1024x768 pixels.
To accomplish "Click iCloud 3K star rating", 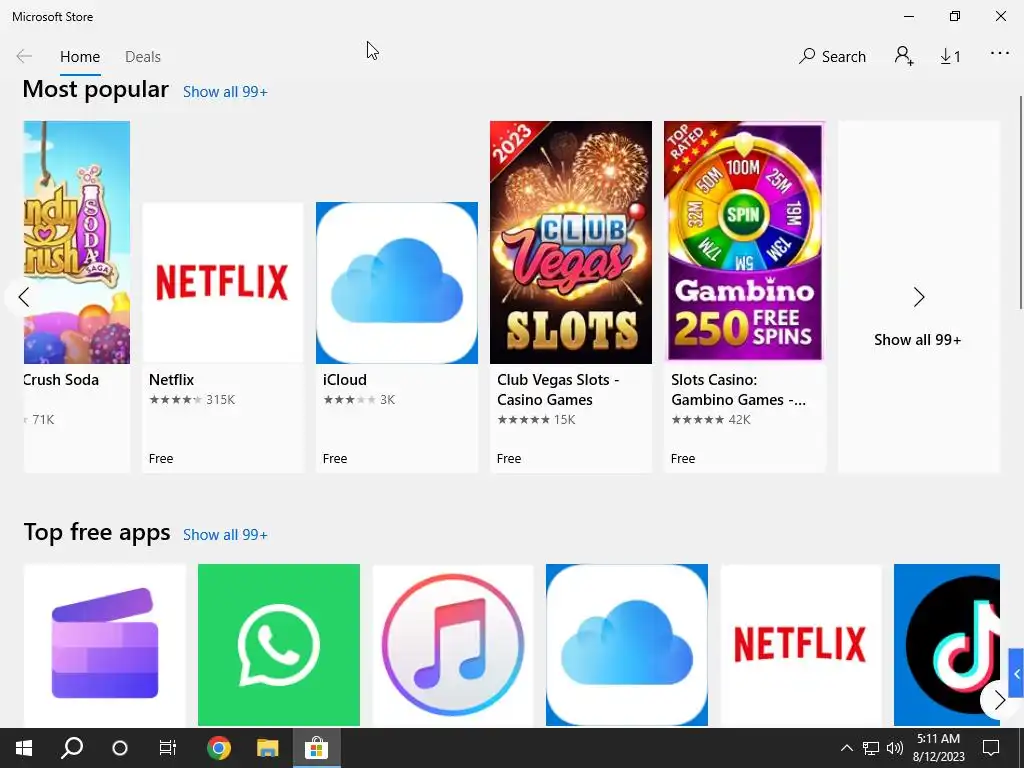I will tap(359, 400).
